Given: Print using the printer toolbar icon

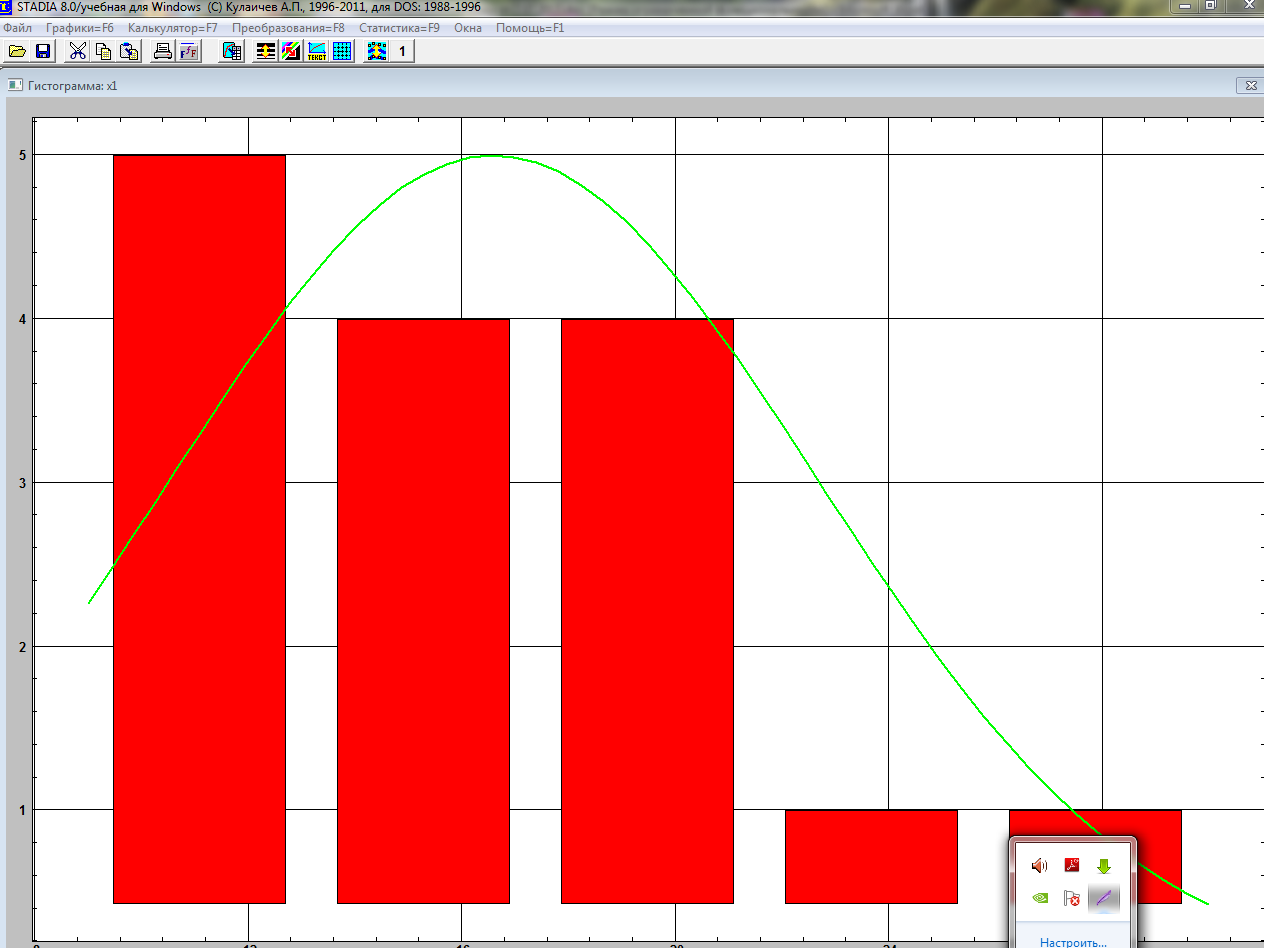Looking at the screenshot, I should pos(163,51).
